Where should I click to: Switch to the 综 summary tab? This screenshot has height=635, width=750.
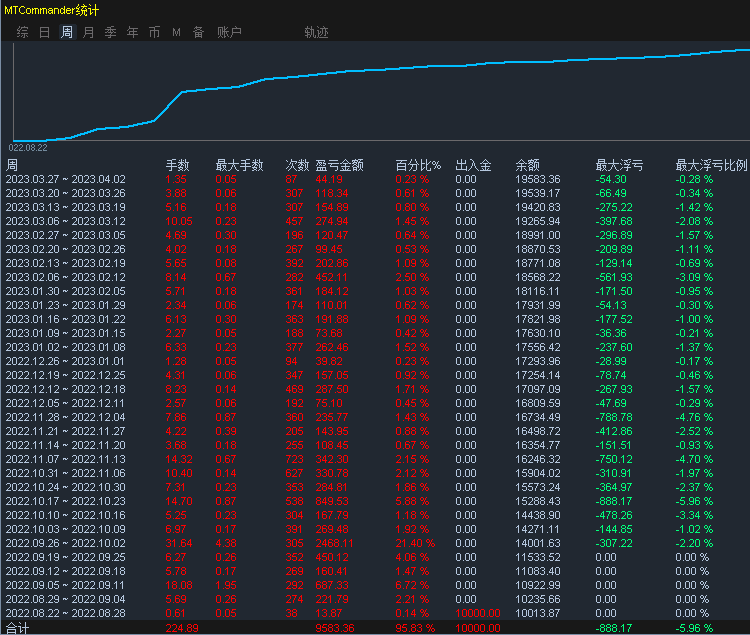point(22,32)
